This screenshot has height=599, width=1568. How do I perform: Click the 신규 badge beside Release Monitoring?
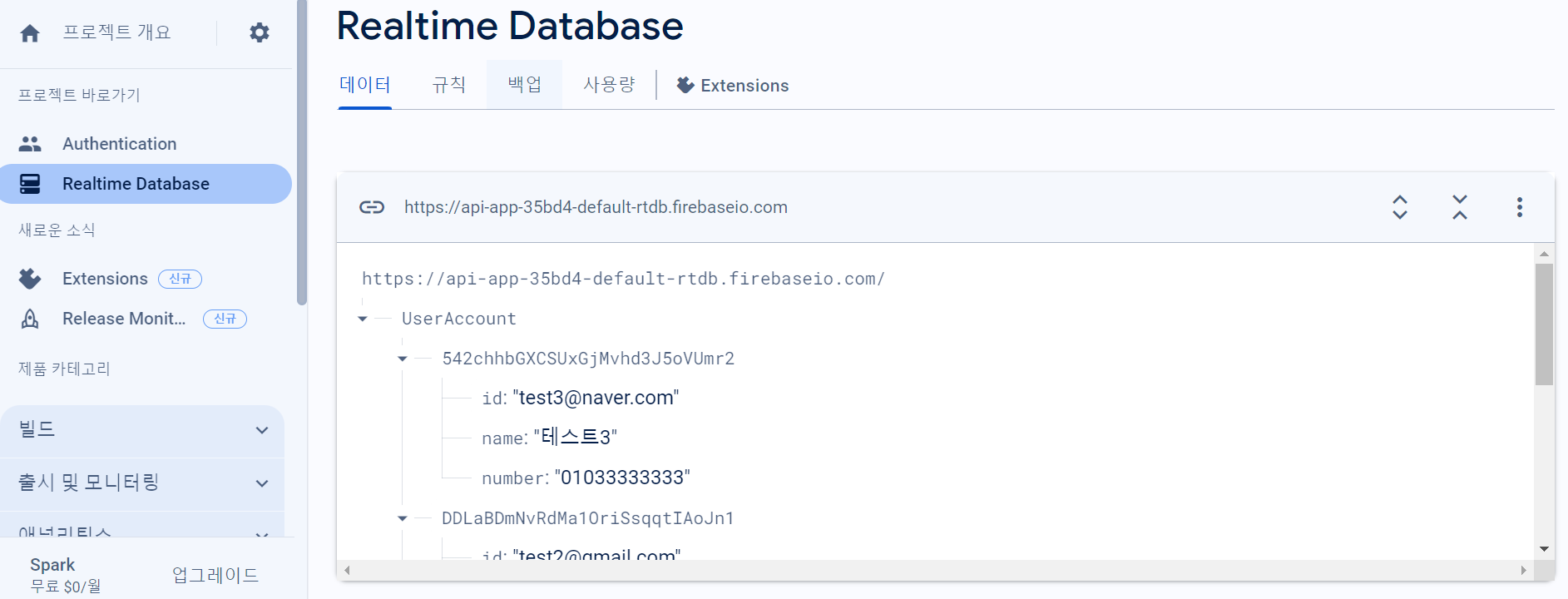click(225, 319)
